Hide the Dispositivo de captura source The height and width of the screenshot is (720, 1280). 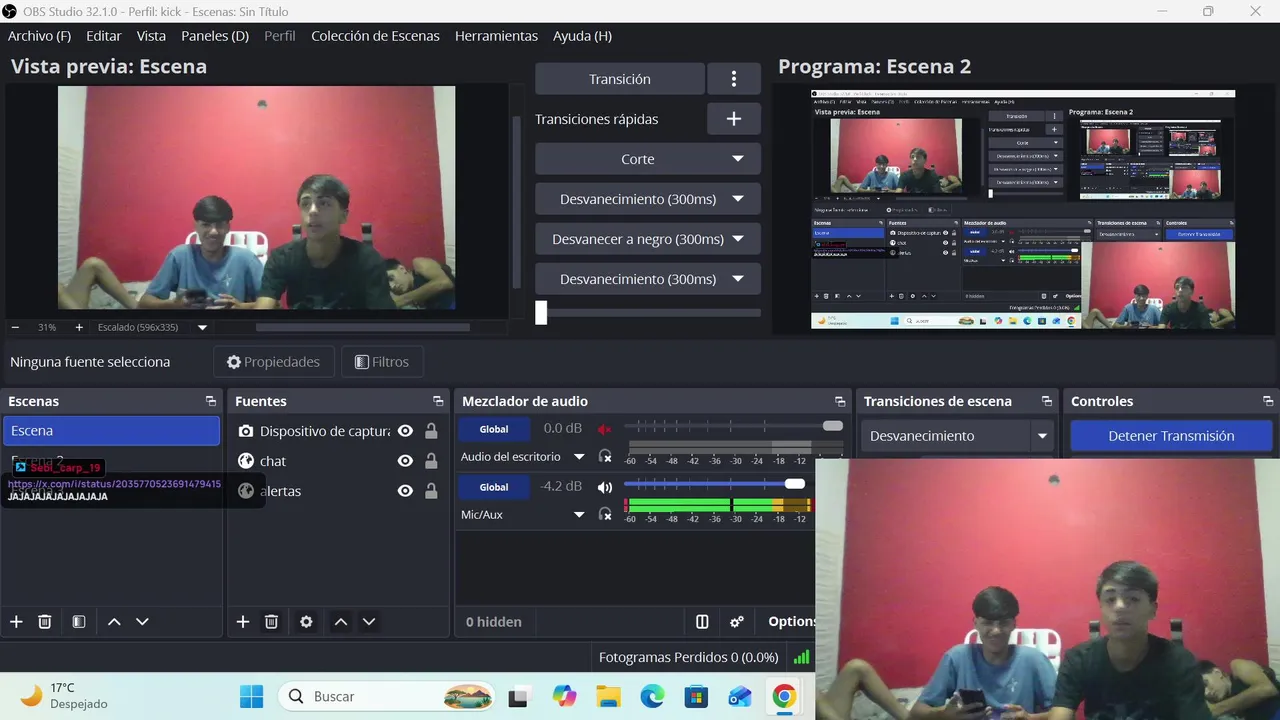(x=405, y=431)
